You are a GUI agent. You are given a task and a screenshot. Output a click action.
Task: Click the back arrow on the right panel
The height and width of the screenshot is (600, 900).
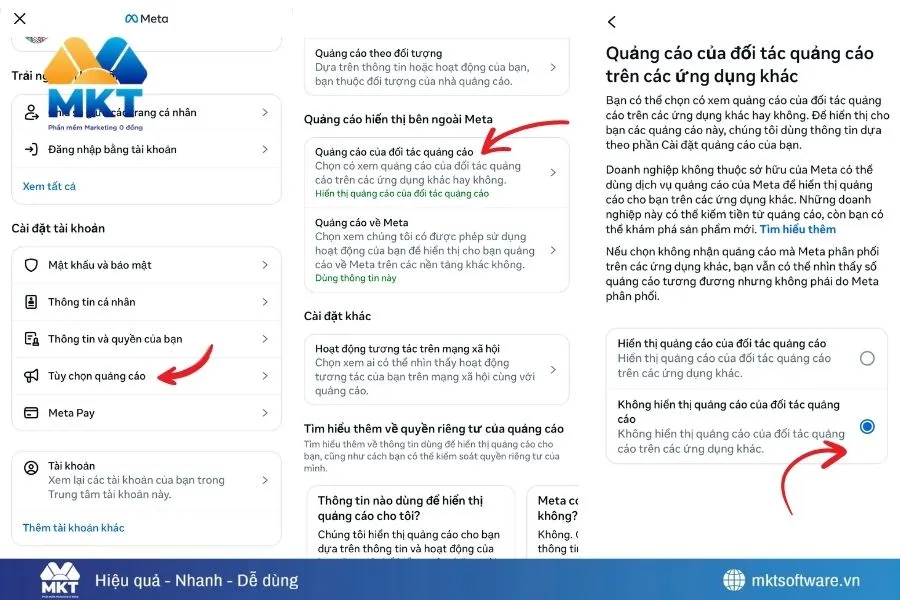click(612, 21)
